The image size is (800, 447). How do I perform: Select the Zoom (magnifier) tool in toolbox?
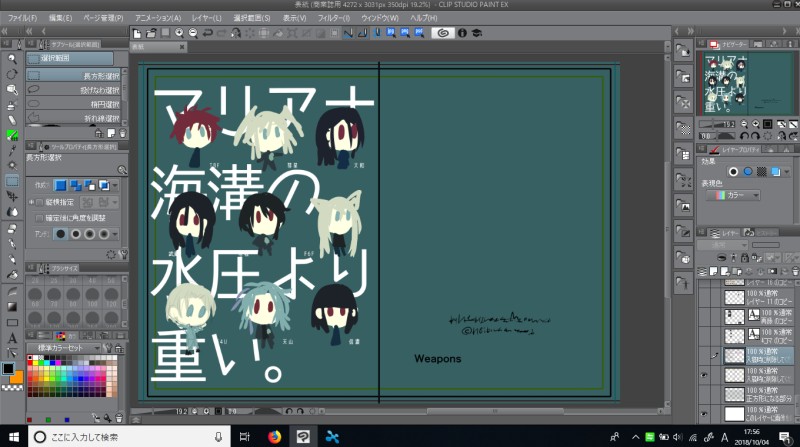[x=12, y=59]
